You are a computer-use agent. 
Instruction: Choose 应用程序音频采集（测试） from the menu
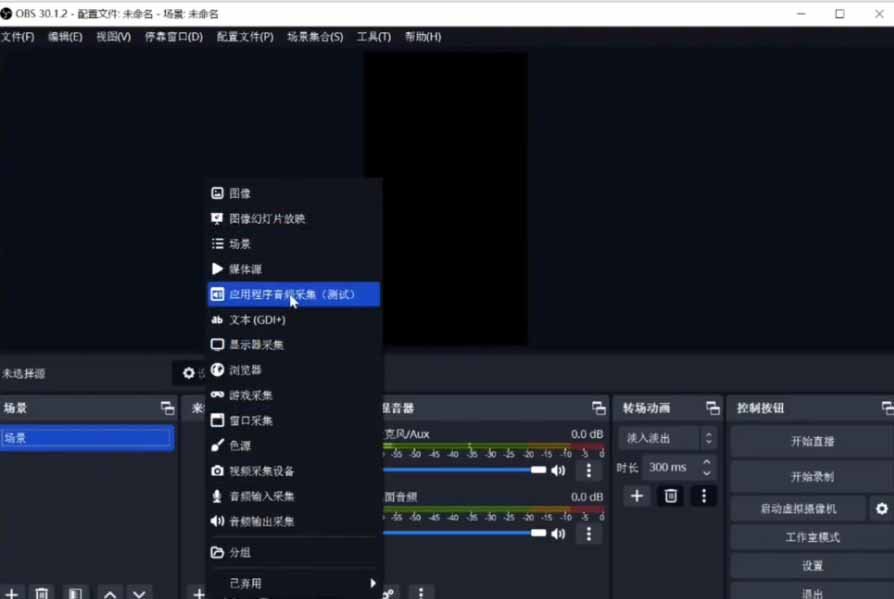[x=292, y=294]
